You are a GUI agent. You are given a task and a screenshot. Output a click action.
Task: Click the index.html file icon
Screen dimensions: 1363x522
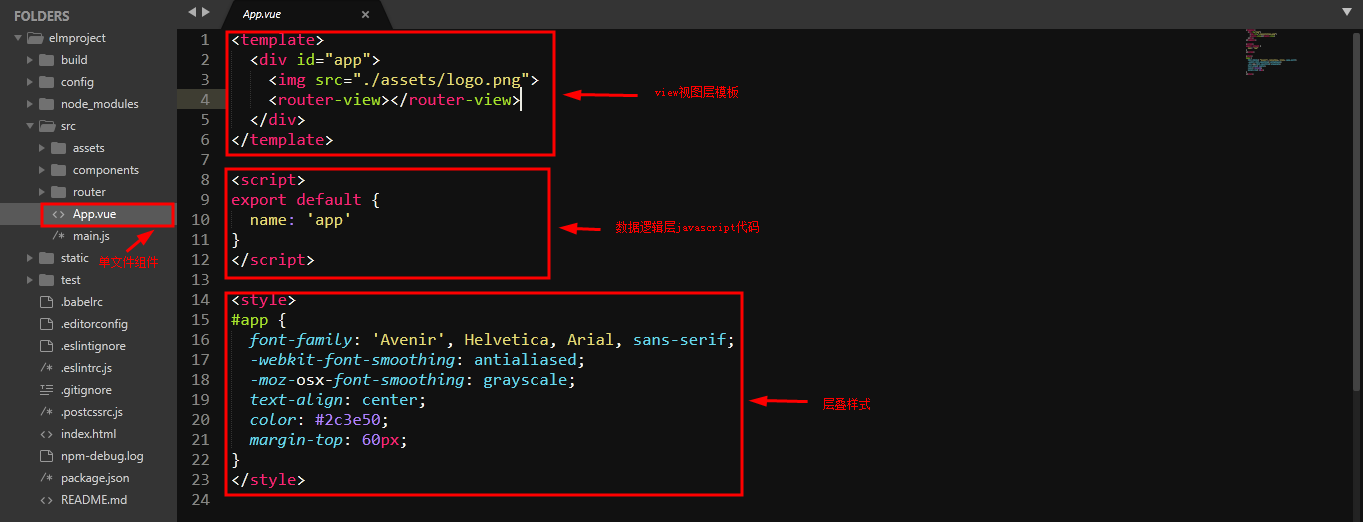pos(46,434)
